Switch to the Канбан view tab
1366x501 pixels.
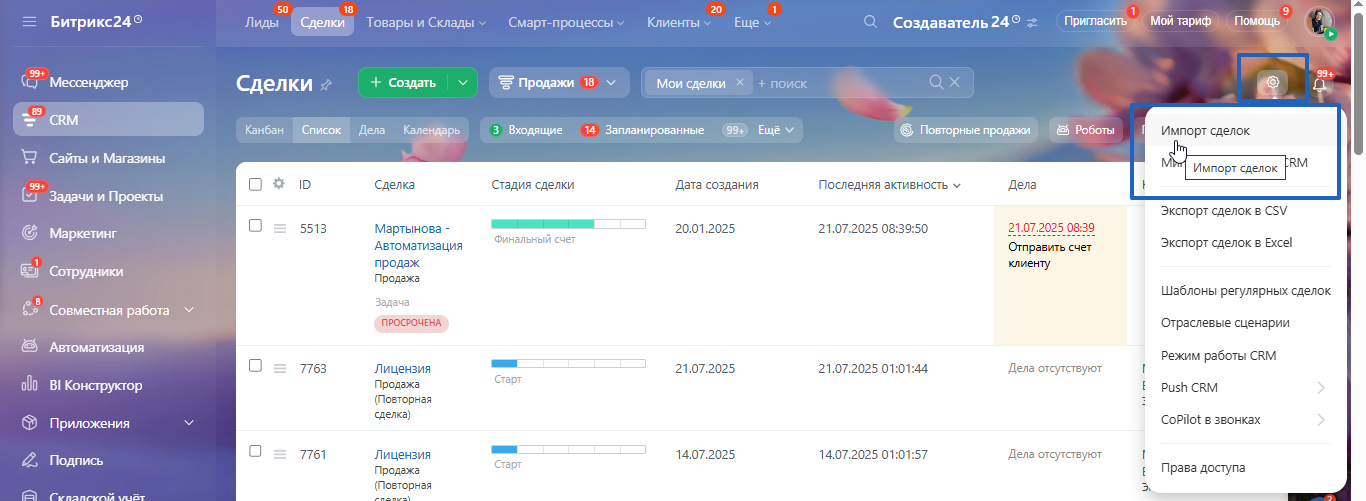point(264,130)
